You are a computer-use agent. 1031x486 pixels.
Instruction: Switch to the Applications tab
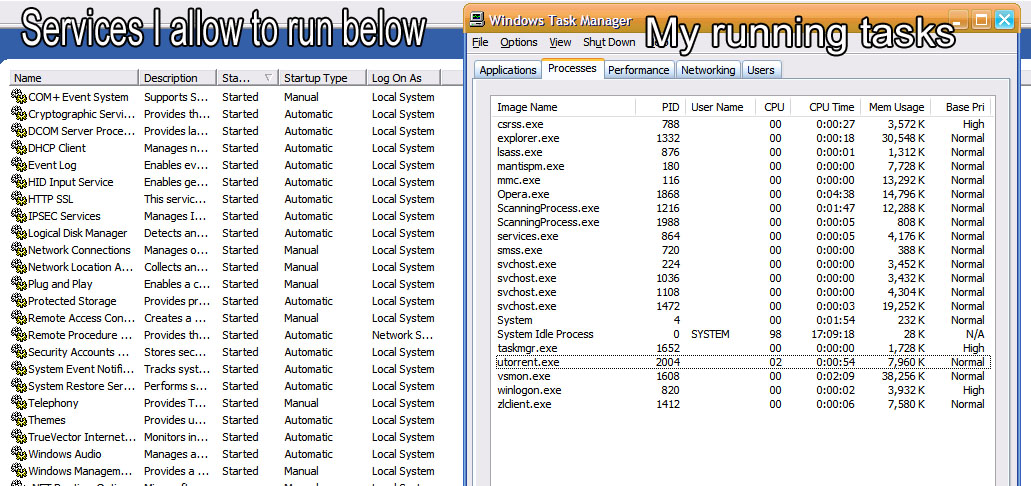click(508, 70)
